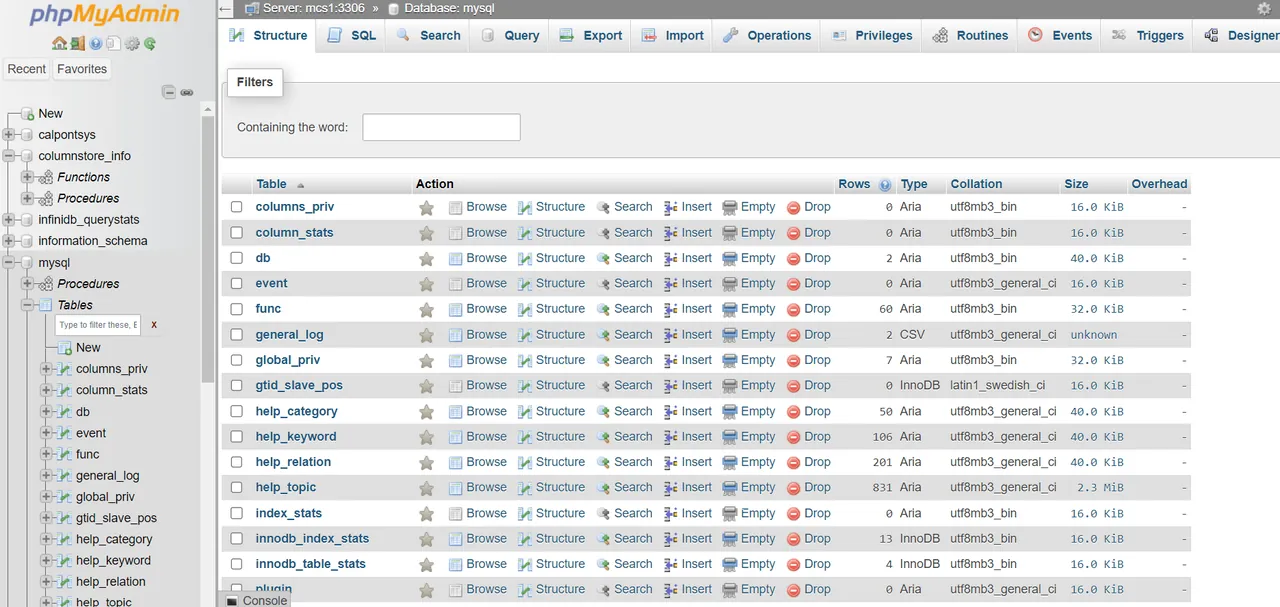Tick the help_relation row checkbox

point(237,462)
